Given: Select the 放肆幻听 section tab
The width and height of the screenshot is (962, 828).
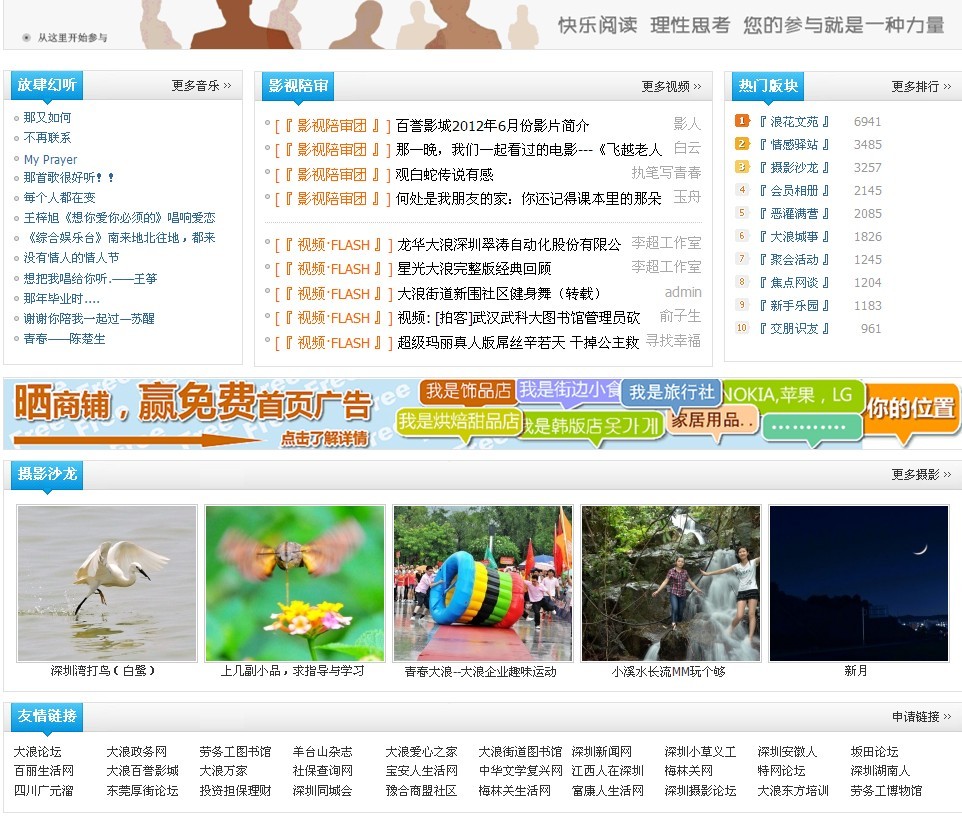Looking at the screenshot, I should point(47,85).
